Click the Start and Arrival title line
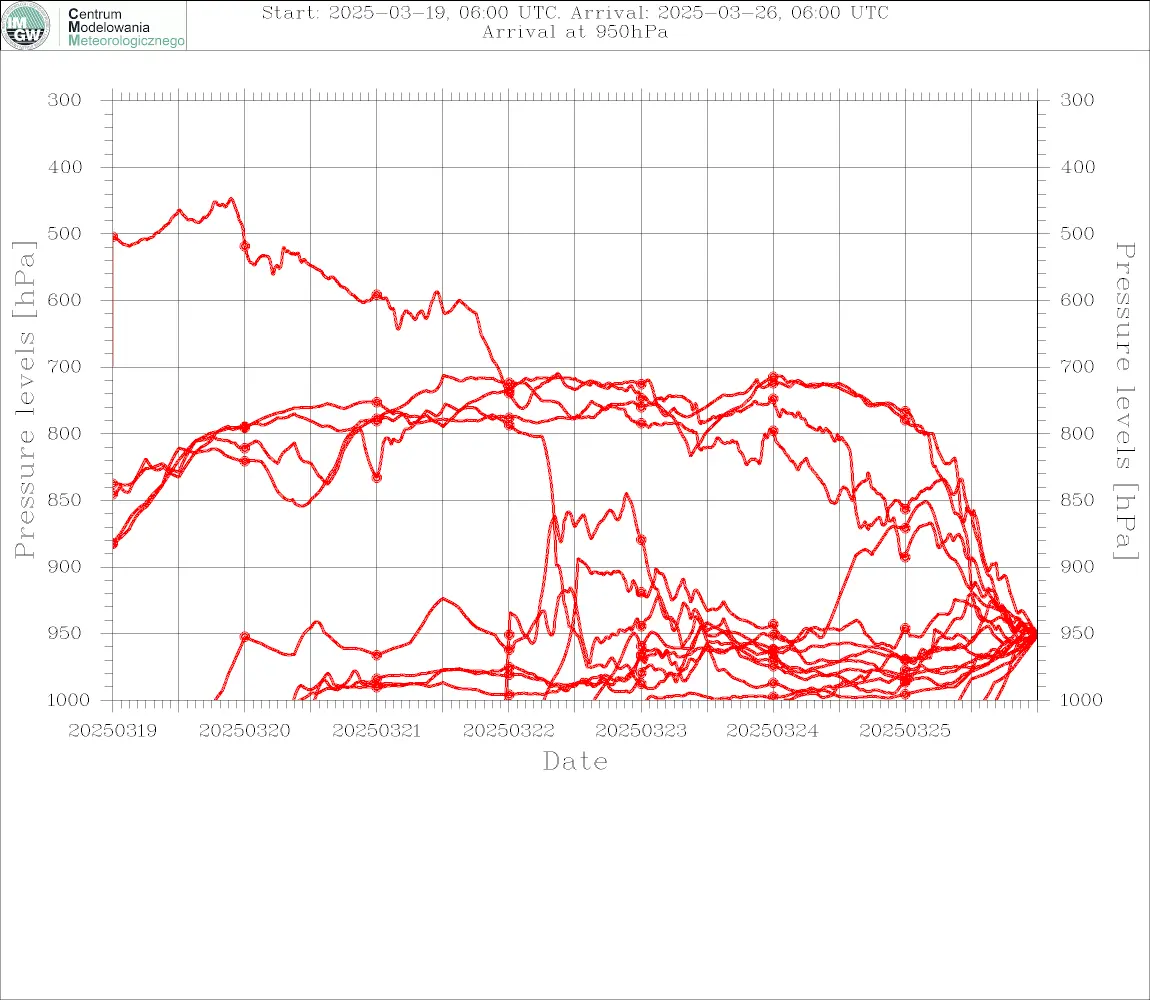This screenshot has width=1150, height=1000. pos(575,13)
